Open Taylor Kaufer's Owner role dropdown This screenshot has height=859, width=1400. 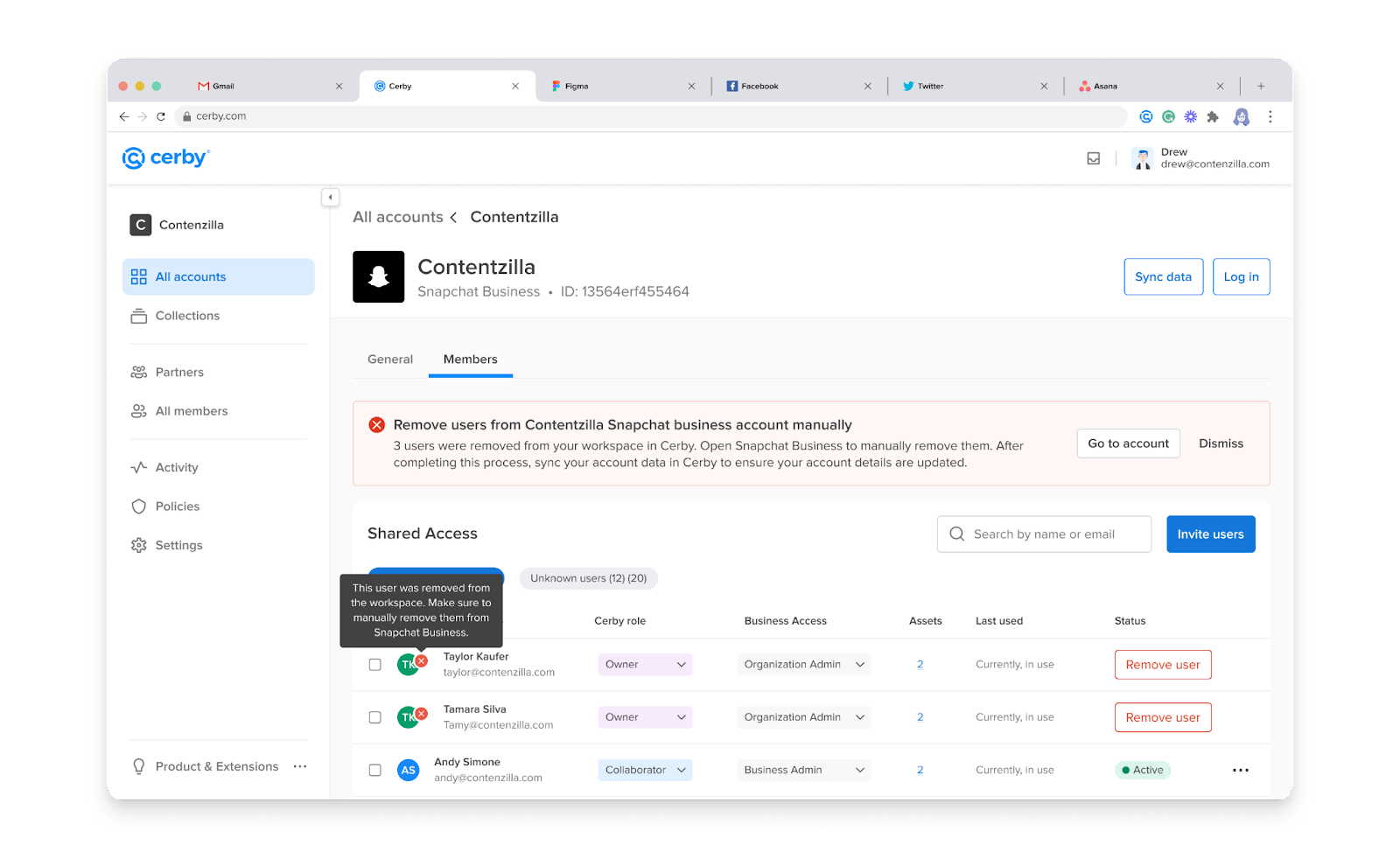(645, 665)
